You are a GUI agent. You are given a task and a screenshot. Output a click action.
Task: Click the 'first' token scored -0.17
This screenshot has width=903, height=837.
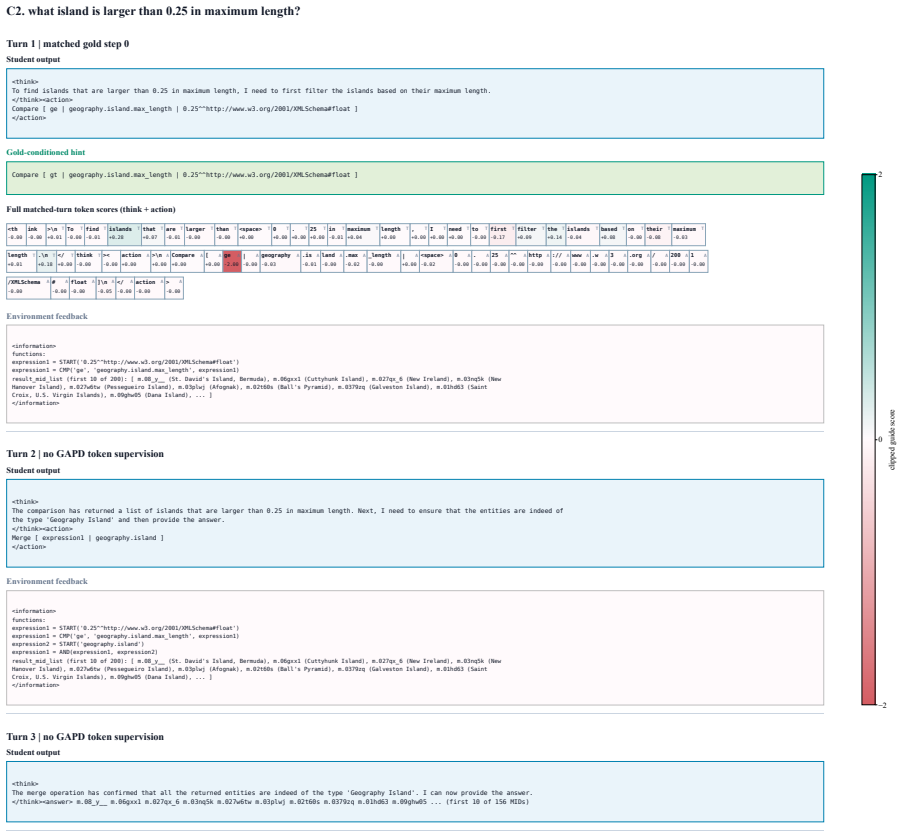tap(502, 234)
